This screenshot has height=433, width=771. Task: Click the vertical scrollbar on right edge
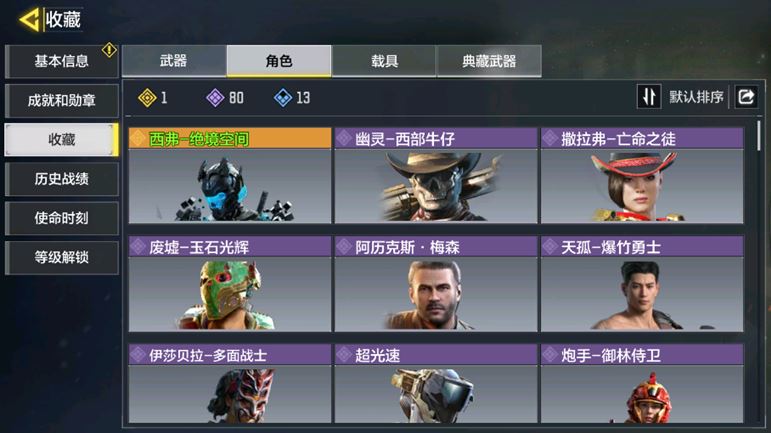point(759,136)
